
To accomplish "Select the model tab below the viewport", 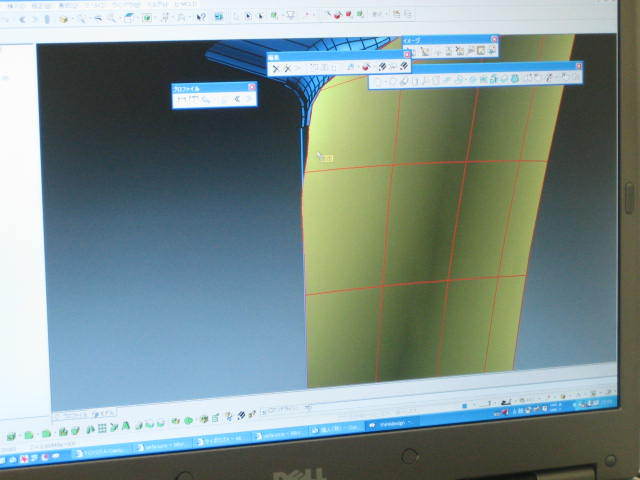I will point(103,410).
